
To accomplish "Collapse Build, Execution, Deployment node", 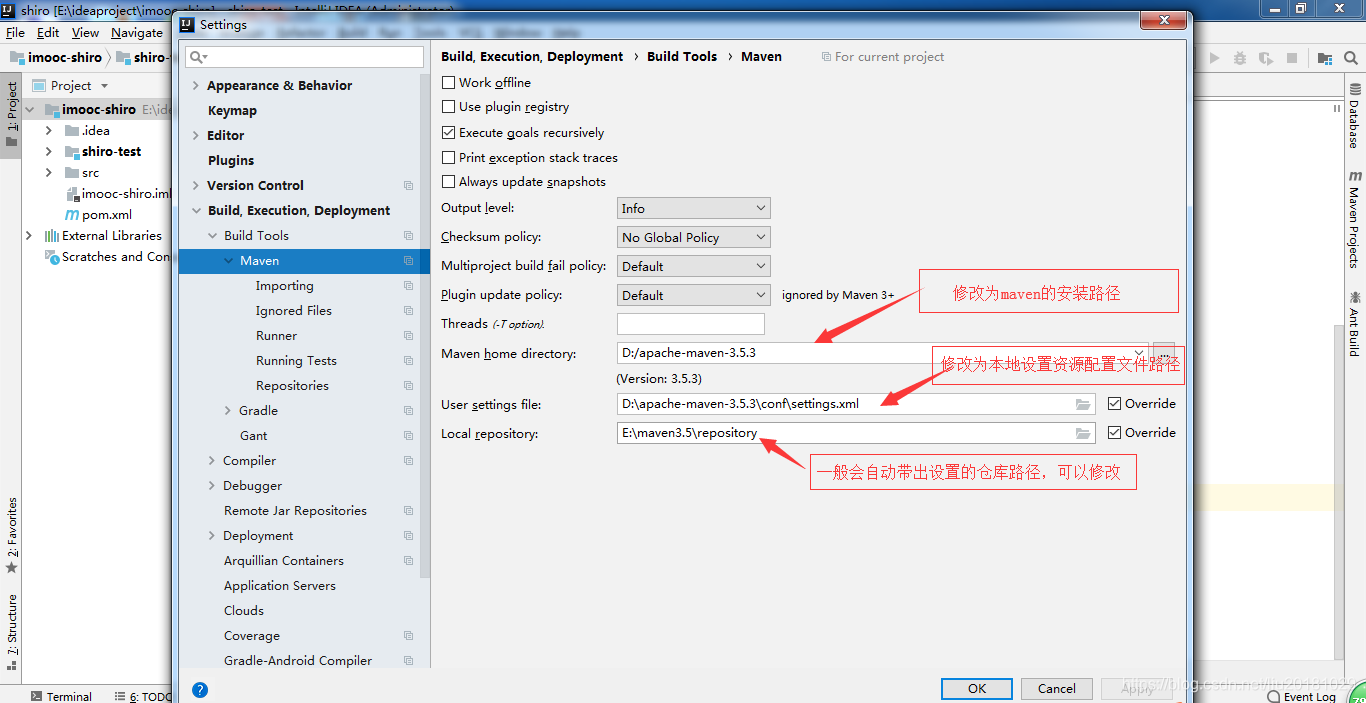I will (196, 211).
